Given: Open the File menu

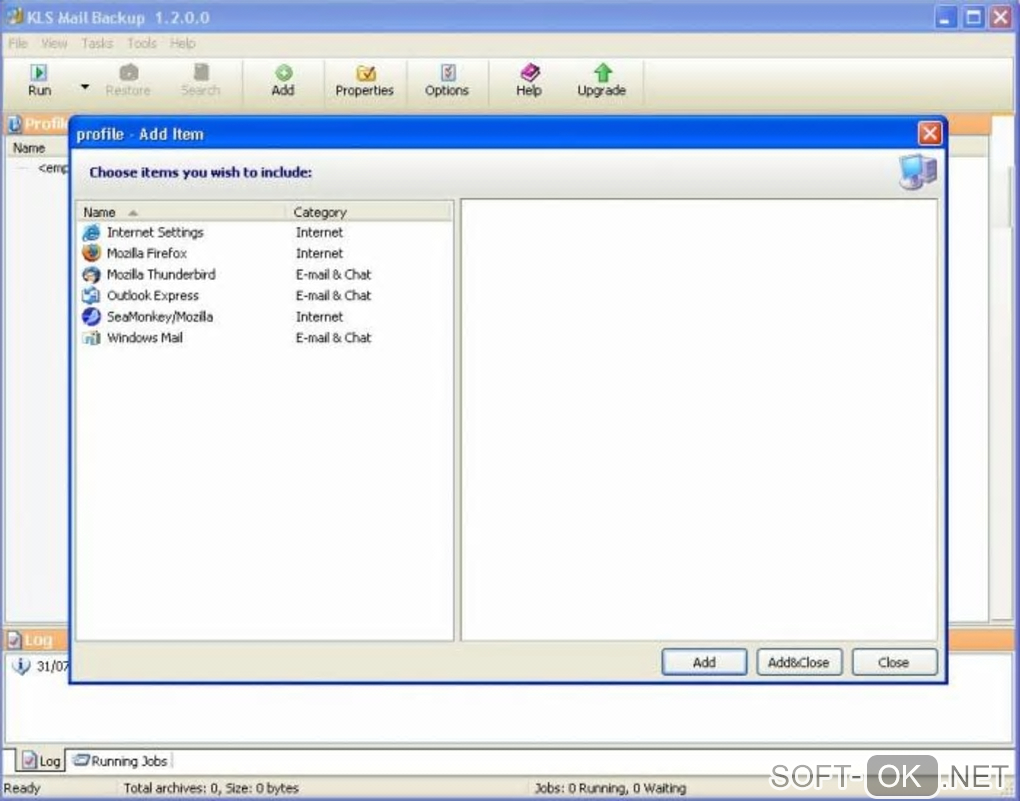Looking at the screenshot, I should click(18, 44).
